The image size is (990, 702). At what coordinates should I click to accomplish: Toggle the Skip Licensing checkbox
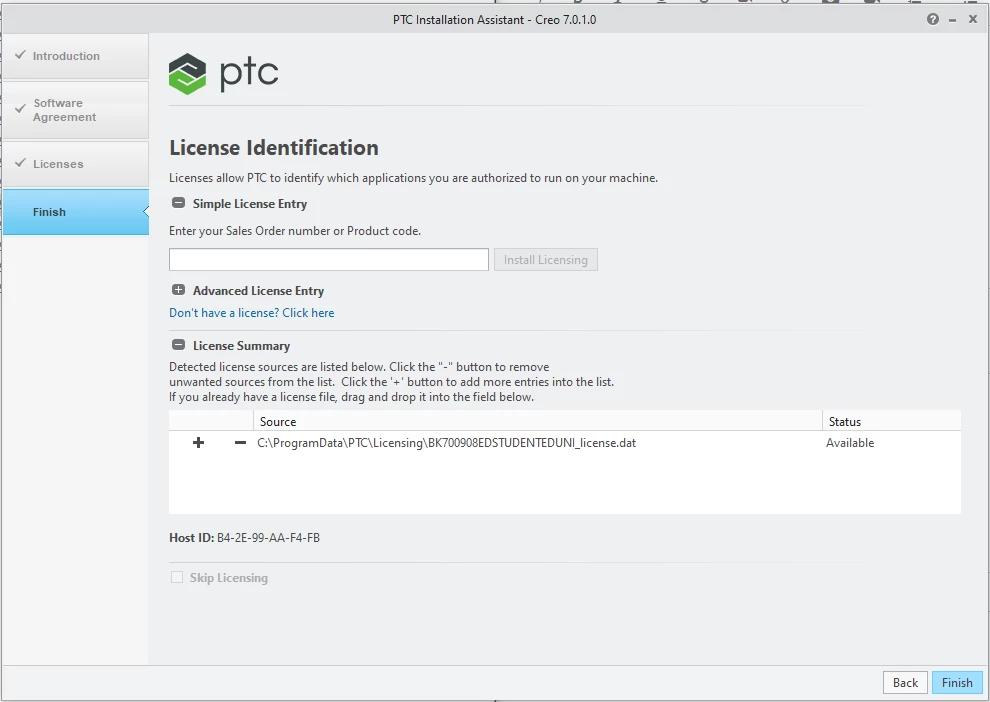177,578
